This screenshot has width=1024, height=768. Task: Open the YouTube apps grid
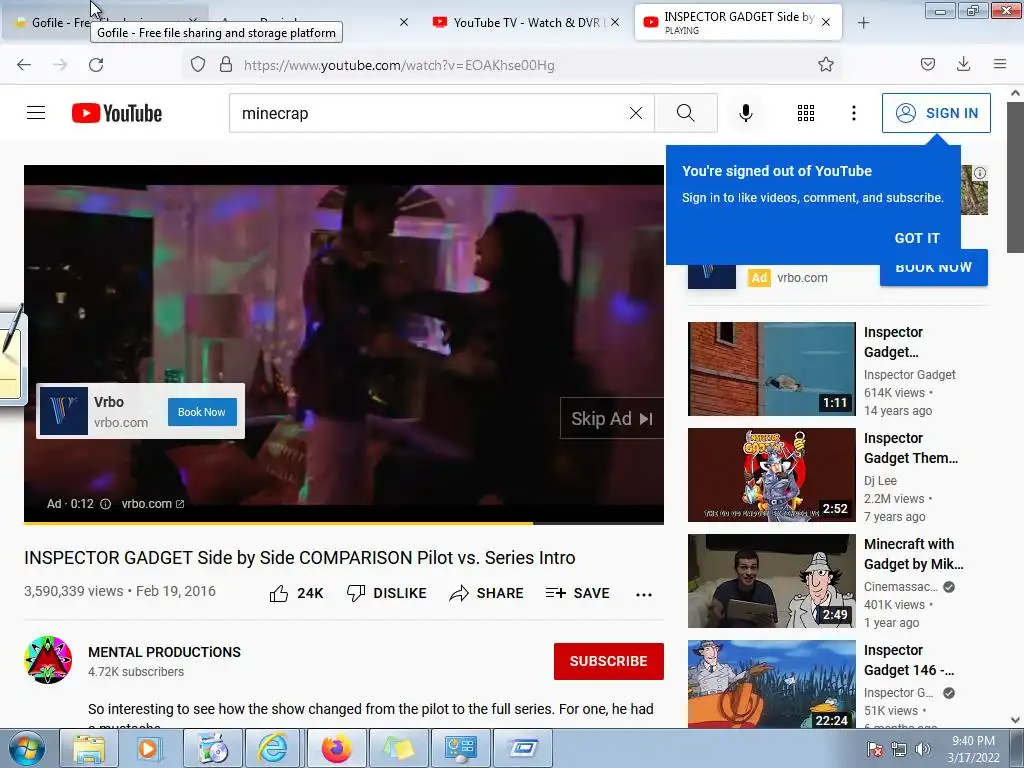click(x=806, y=113)
